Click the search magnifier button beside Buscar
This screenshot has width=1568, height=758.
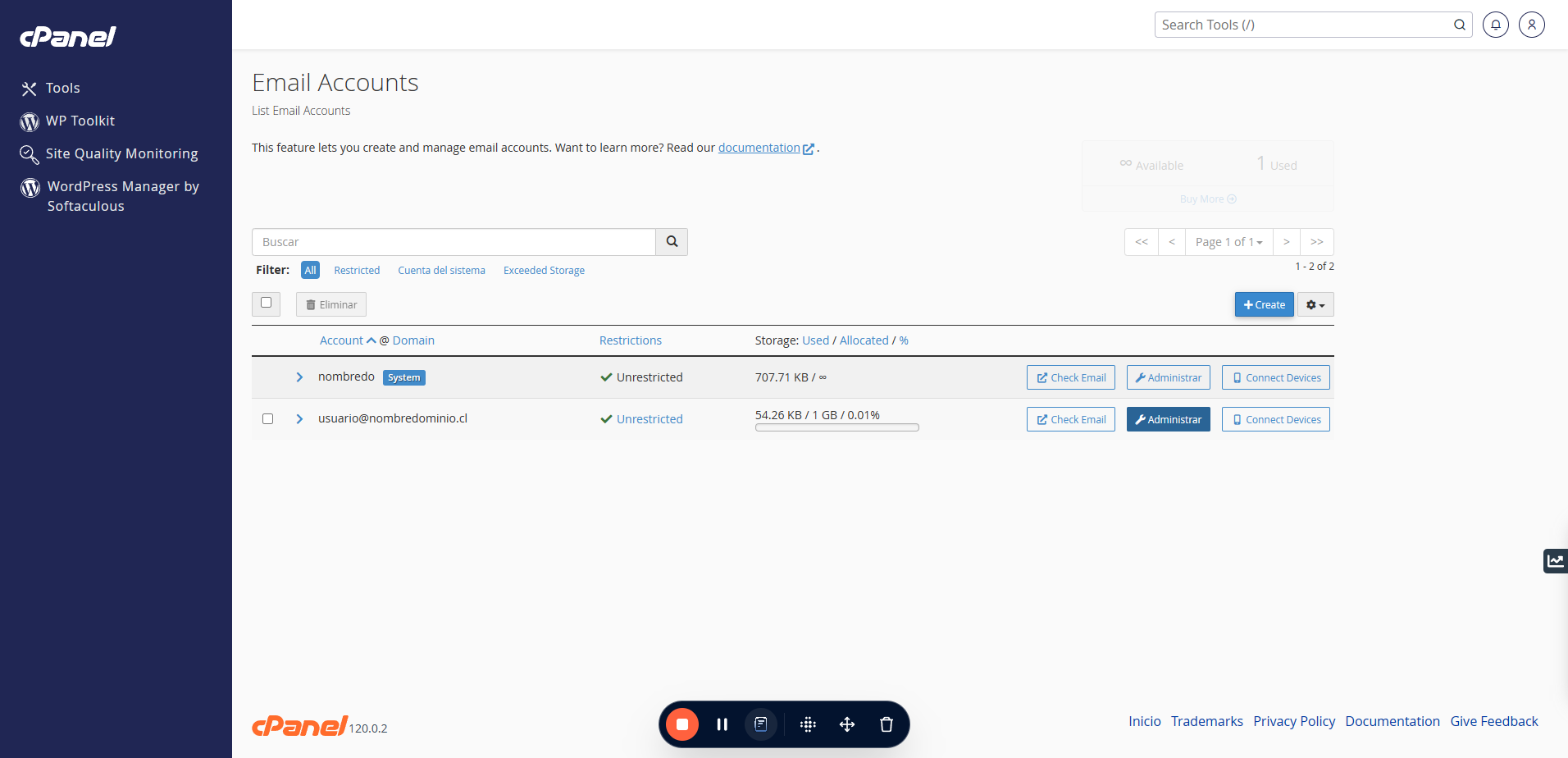click(x=672, y=242)
